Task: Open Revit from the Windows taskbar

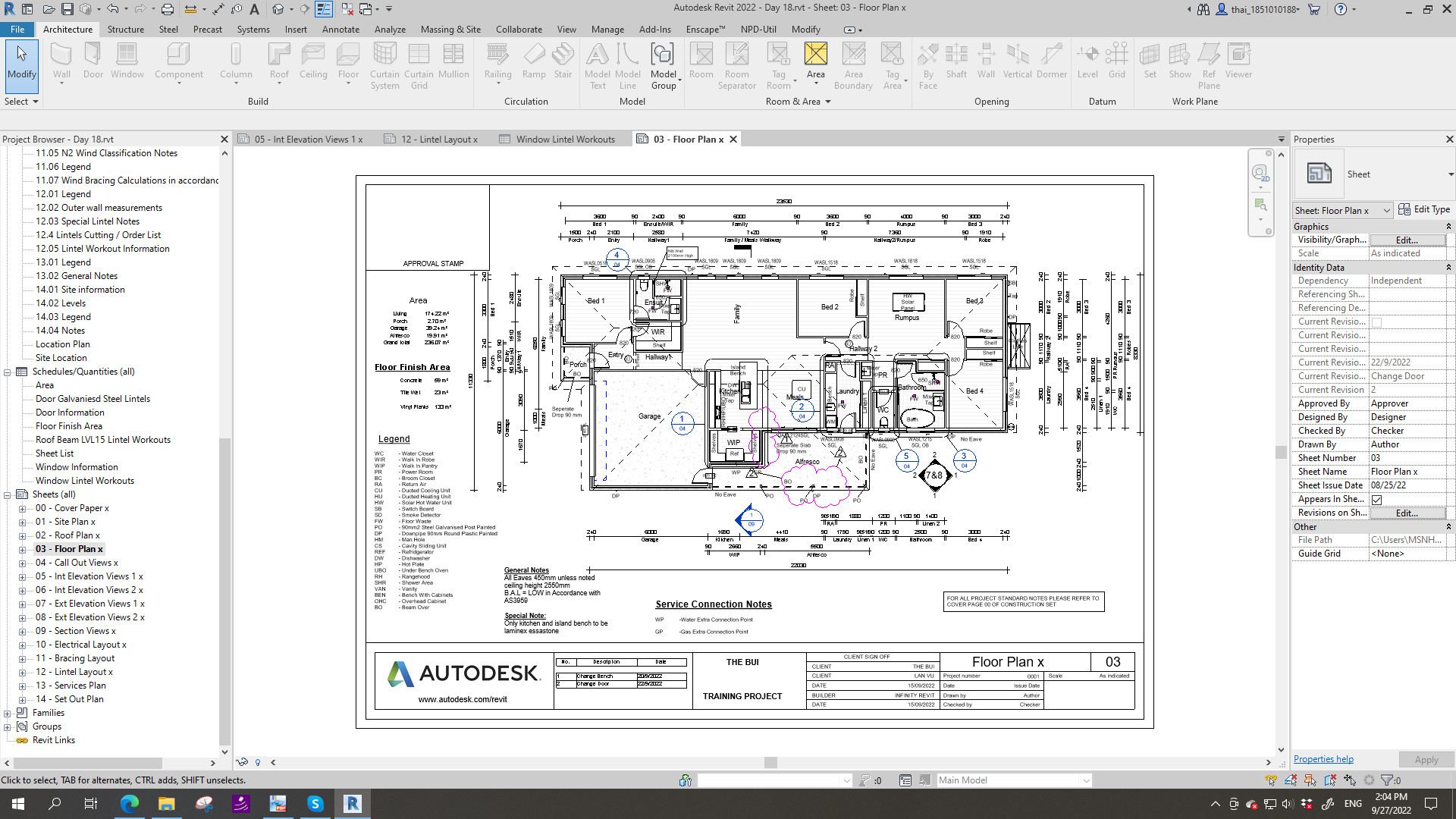Action: pos(353,803)
